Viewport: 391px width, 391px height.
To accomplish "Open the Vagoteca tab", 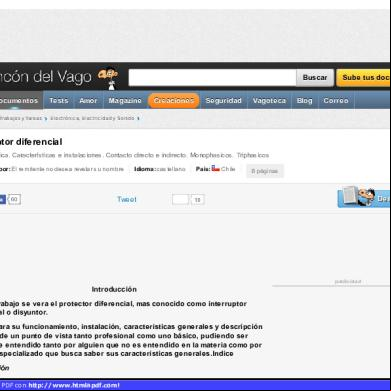I will pyautogui.click(x=269, y=100).
